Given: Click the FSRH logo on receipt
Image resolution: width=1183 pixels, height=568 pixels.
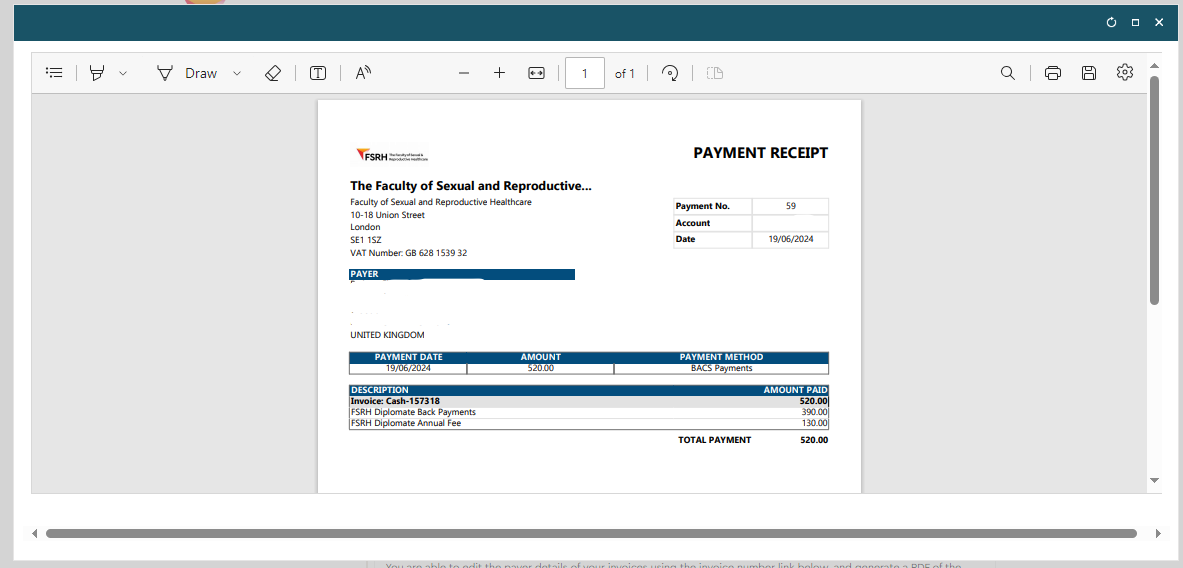Looking at the screenshot, I should 392,156.
